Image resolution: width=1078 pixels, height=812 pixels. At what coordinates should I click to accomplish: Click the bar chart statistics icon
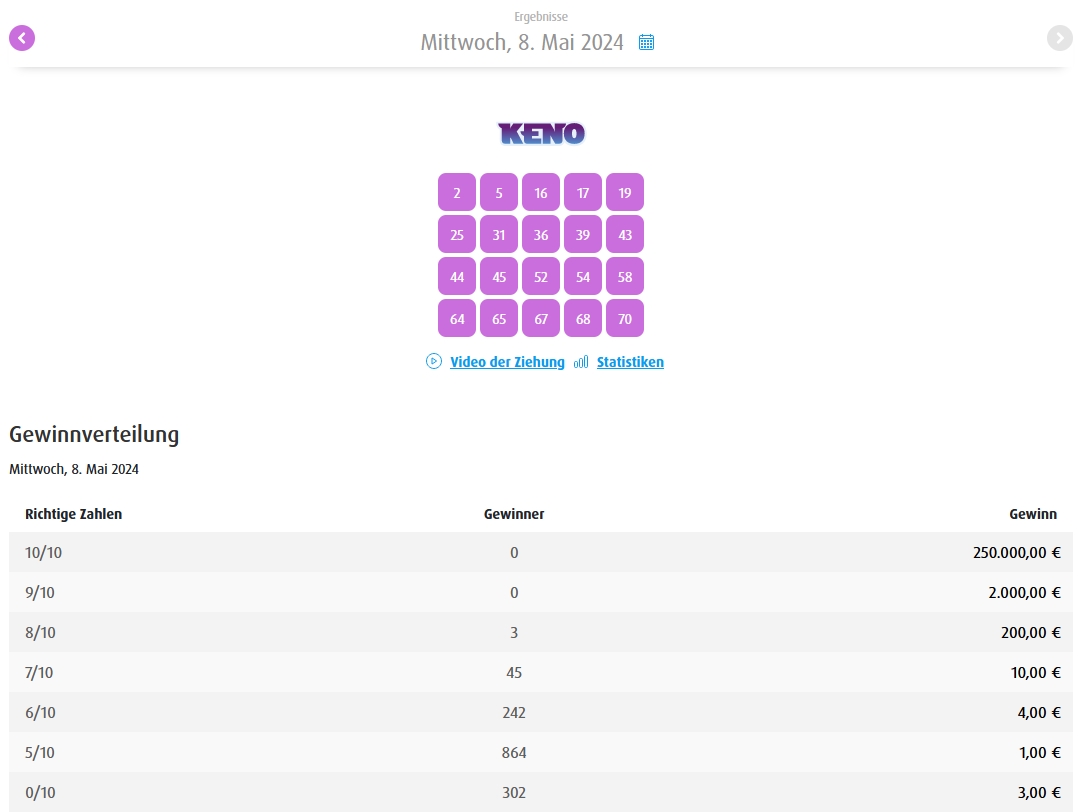(581, 362)
